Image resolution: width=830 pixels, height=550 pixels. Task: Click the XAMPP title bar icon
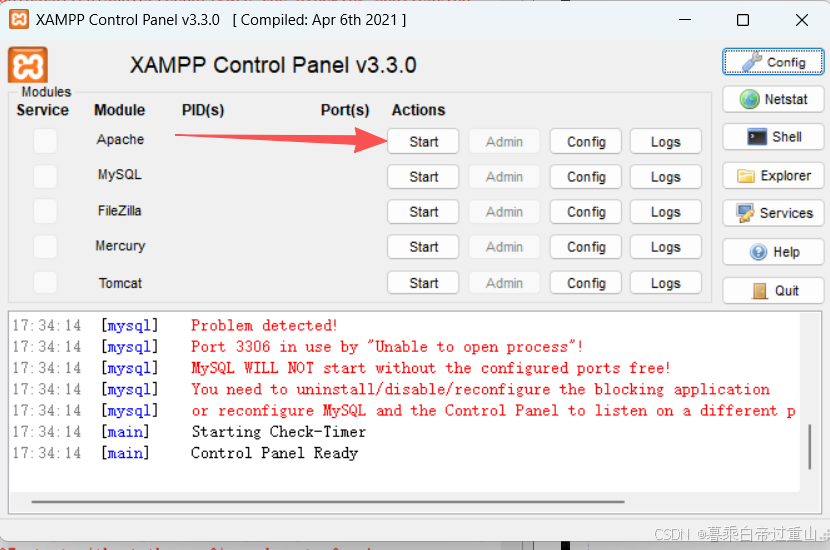tap(19, 20)
